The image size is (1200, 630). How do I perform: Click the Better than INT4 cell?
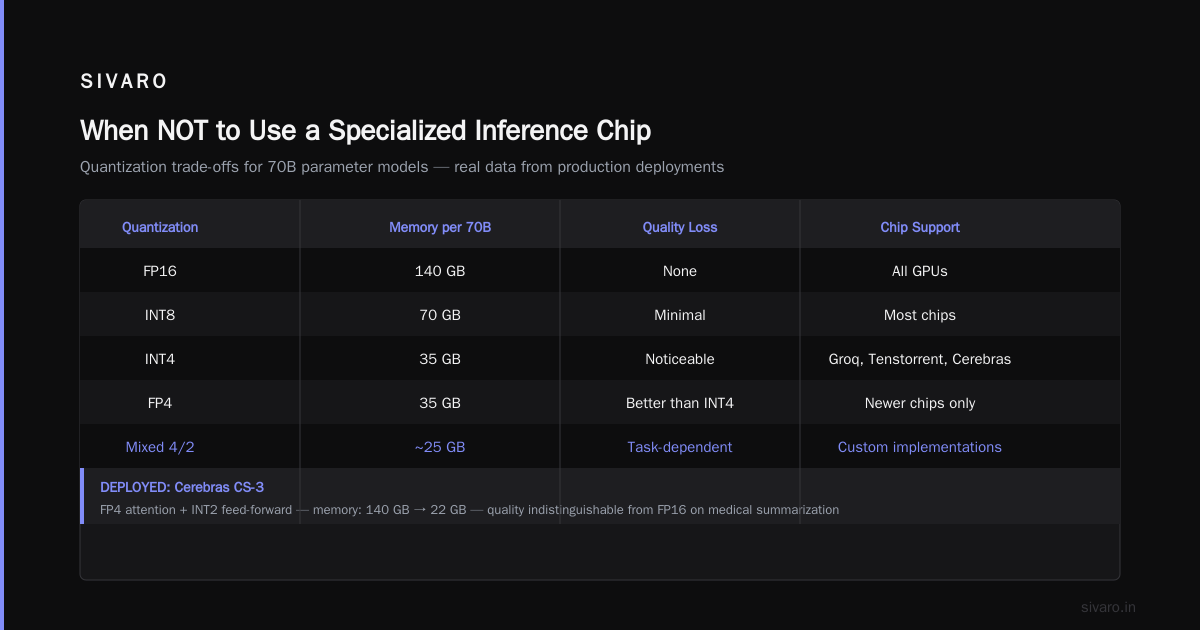680,403
